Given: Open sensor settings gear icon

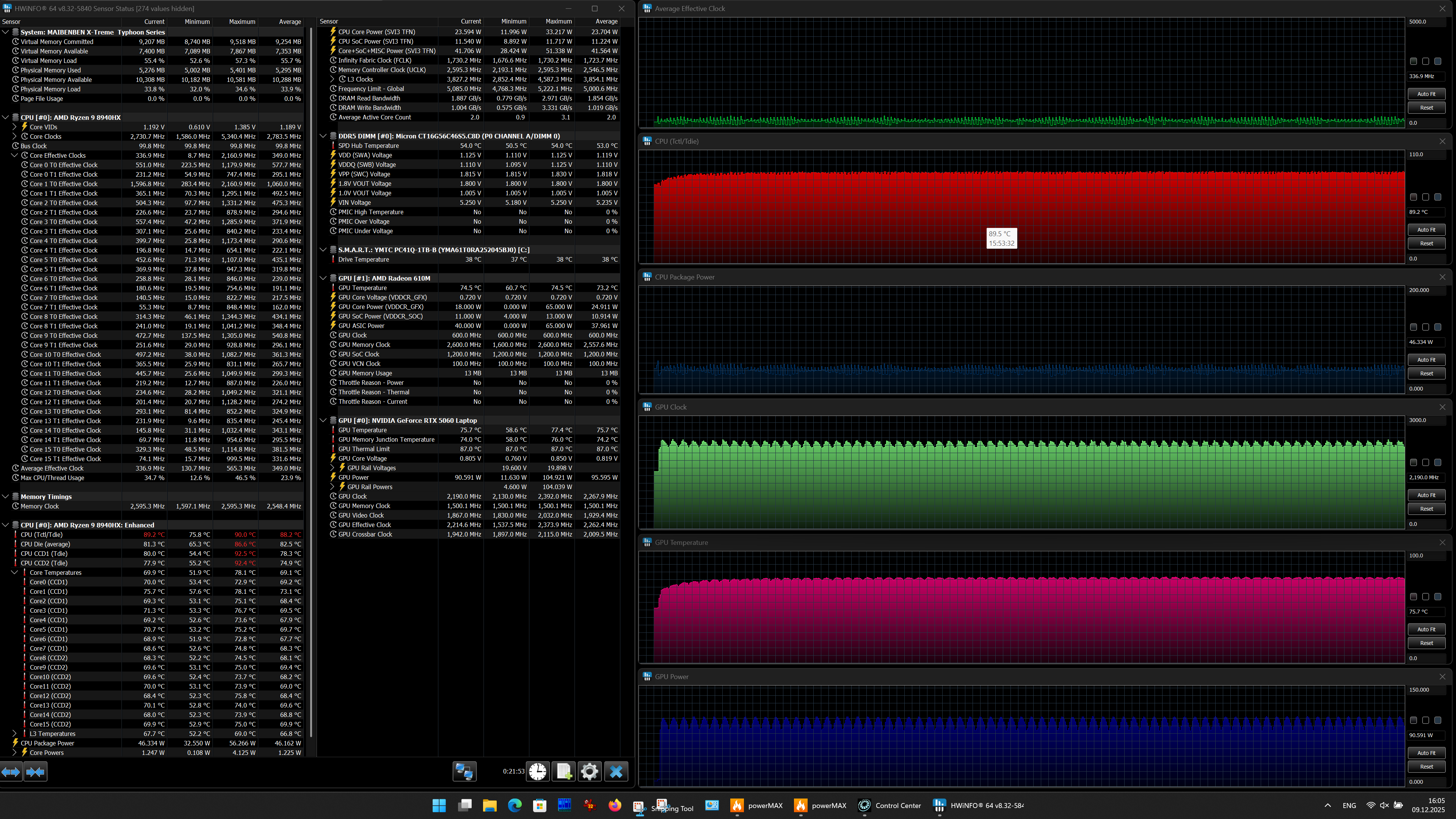Looking at the screenshot, I should point(589,772).
